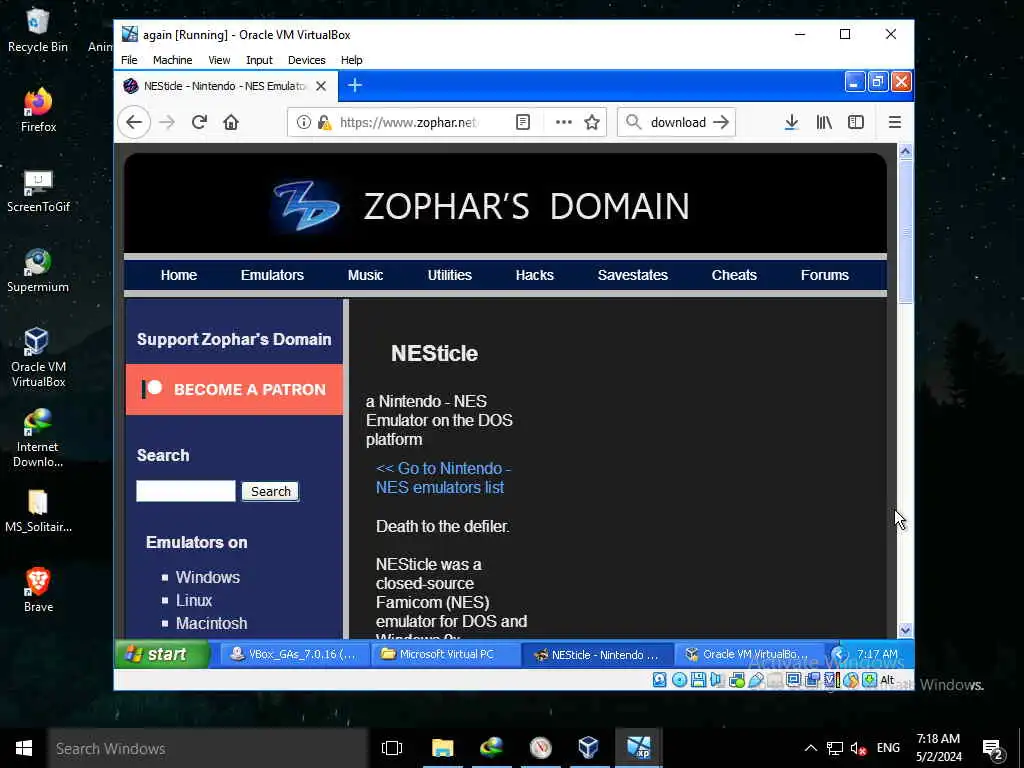Screen dimensions: 1024x768
Task: Bookmark this page with the star
Action: point(592,122)
